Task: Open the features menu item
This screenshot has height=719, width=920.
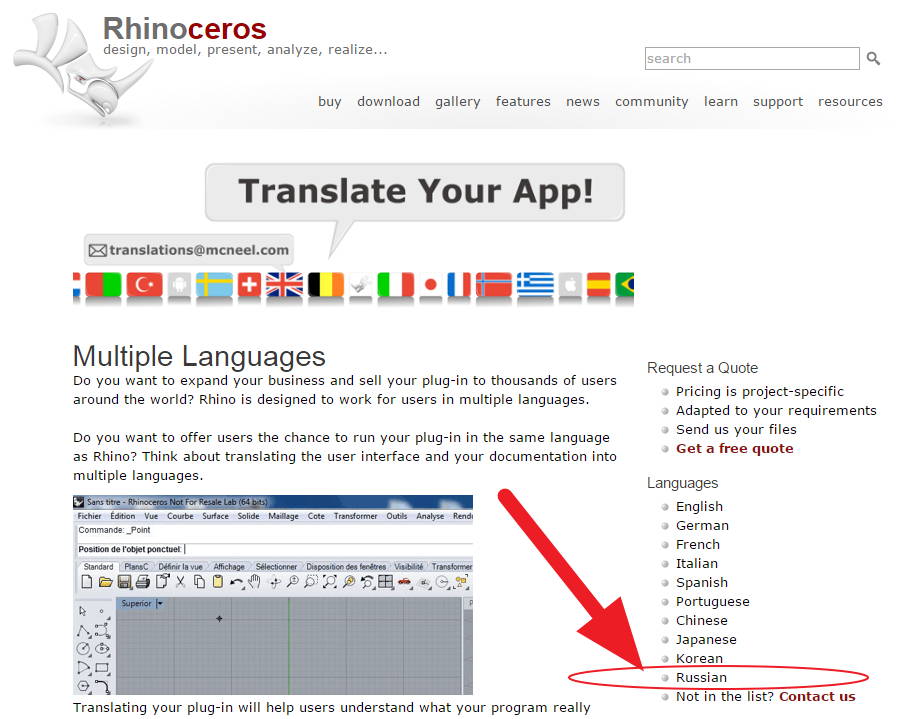Action: coord(523,102)
